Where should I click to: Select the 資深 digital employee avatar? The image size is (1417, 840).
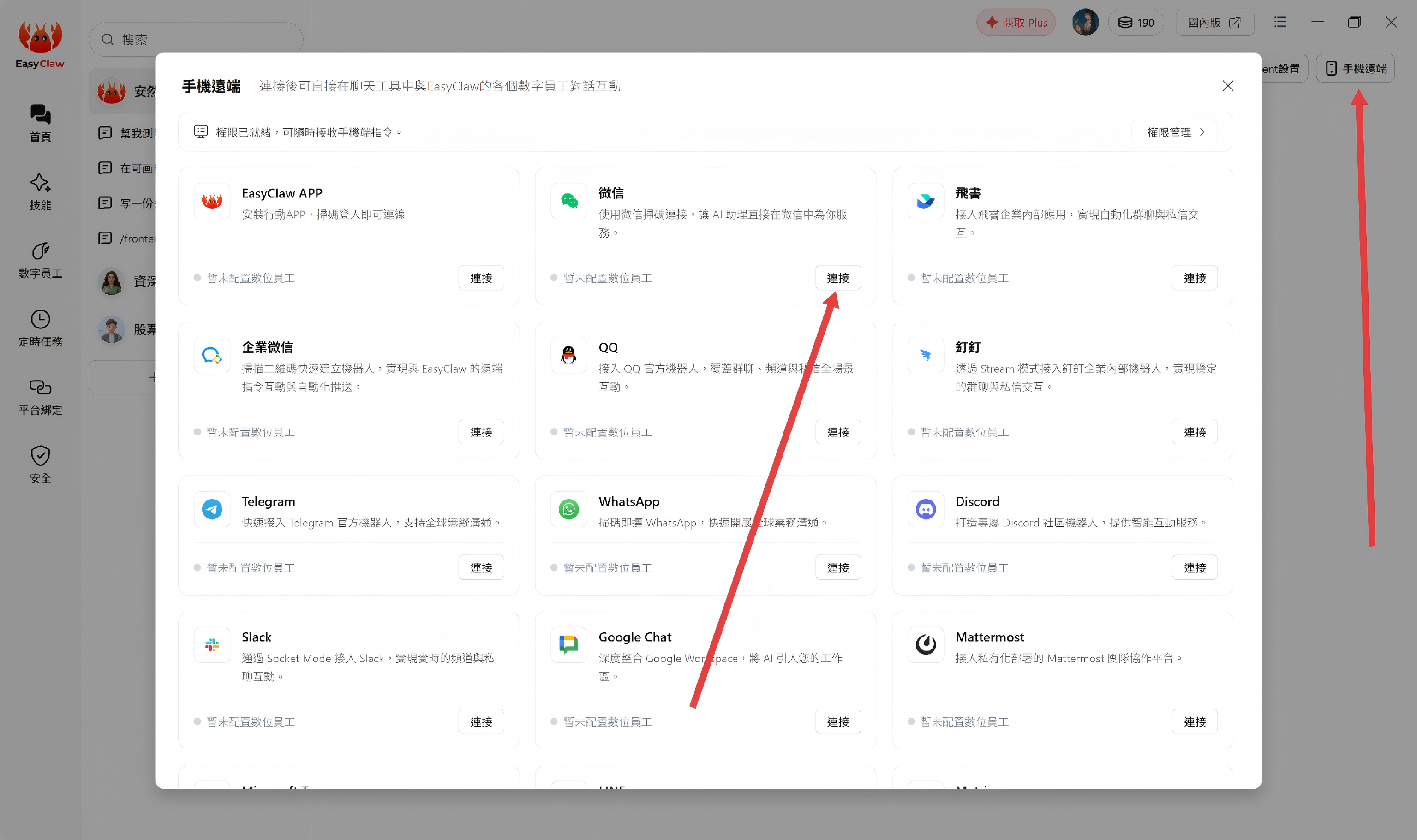click(111, 281)
